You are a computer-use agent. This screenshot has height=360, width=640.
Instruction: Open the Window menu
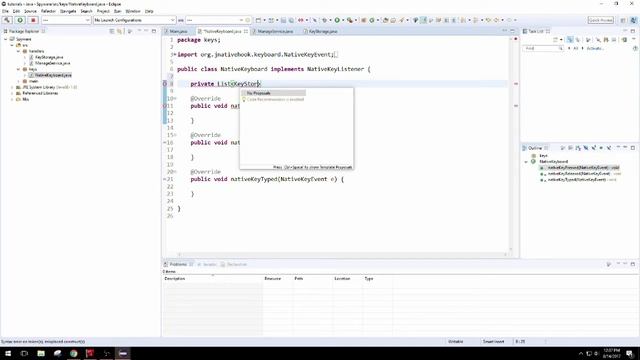click(x=133, y=11)
